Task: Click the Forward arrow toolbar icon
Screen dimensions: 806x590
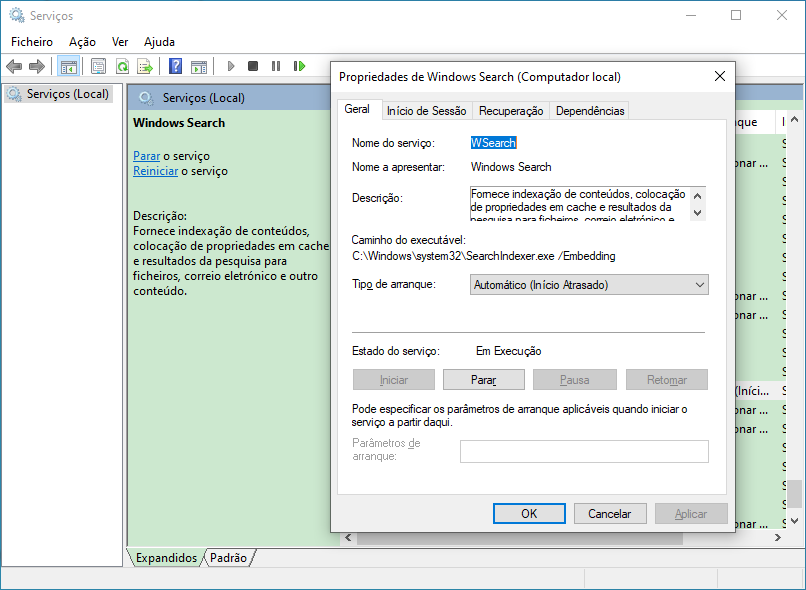Action: click(36, 66)
